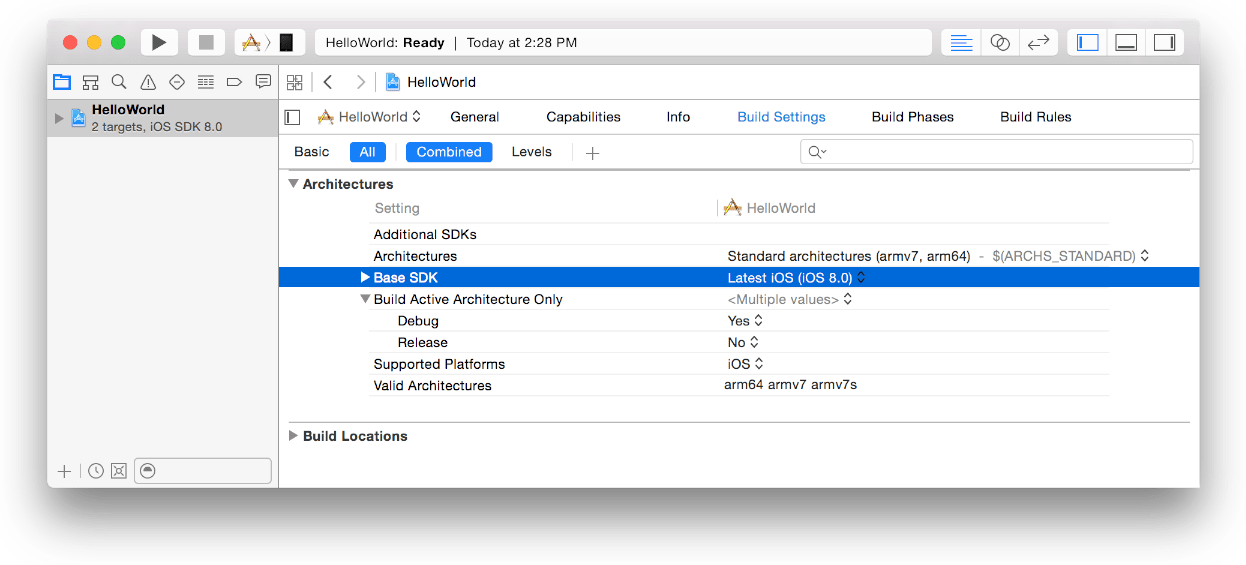The width and height of the screenshot is (1246, 565).
Task: Switch to the Build Settings tab
Action: [781, 117]
